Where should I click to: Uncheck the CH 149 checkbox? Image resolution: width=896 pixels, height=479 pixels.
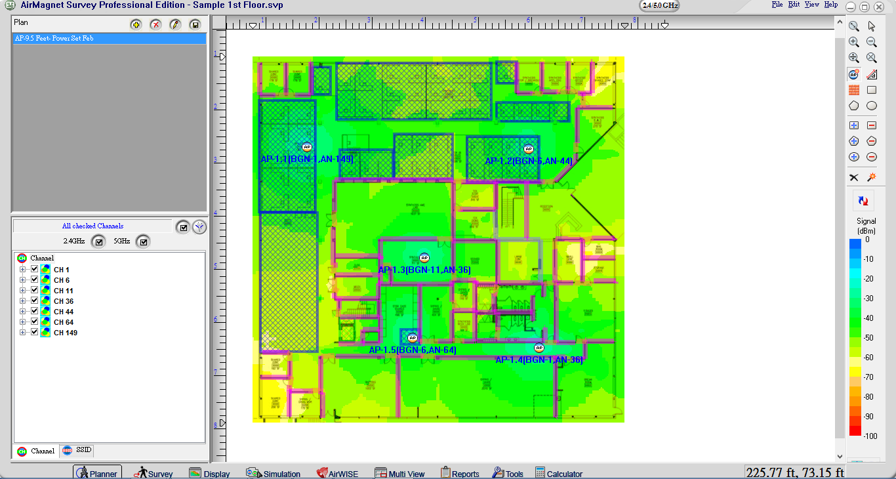pos(34,332)
